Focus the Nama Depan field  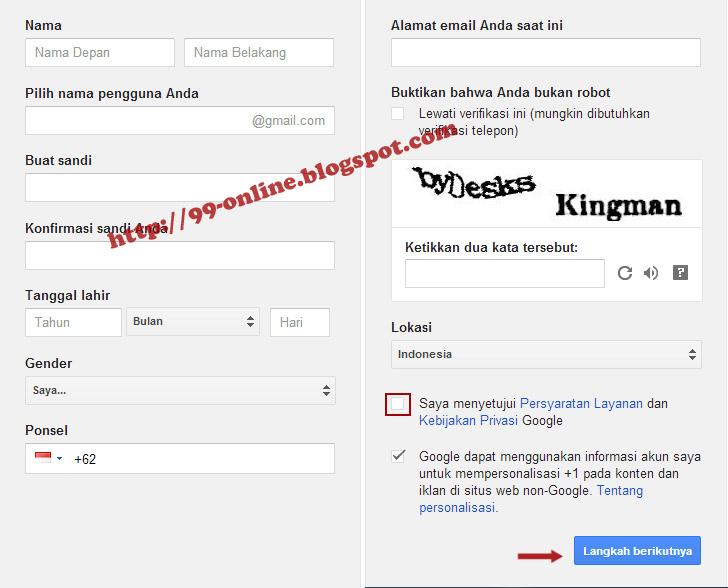(100, 52)
